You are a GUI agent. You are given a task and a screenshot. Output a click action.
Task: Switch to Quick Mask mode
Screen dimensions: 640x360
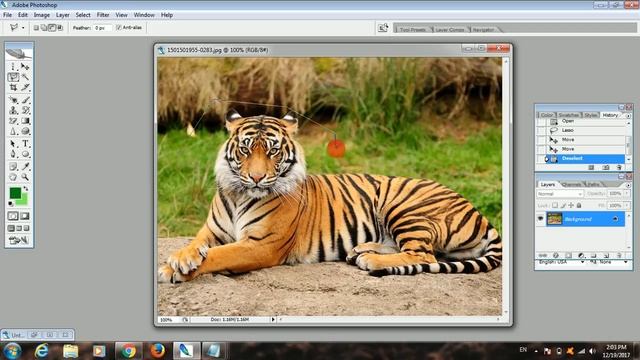click(x=24, y=216)
